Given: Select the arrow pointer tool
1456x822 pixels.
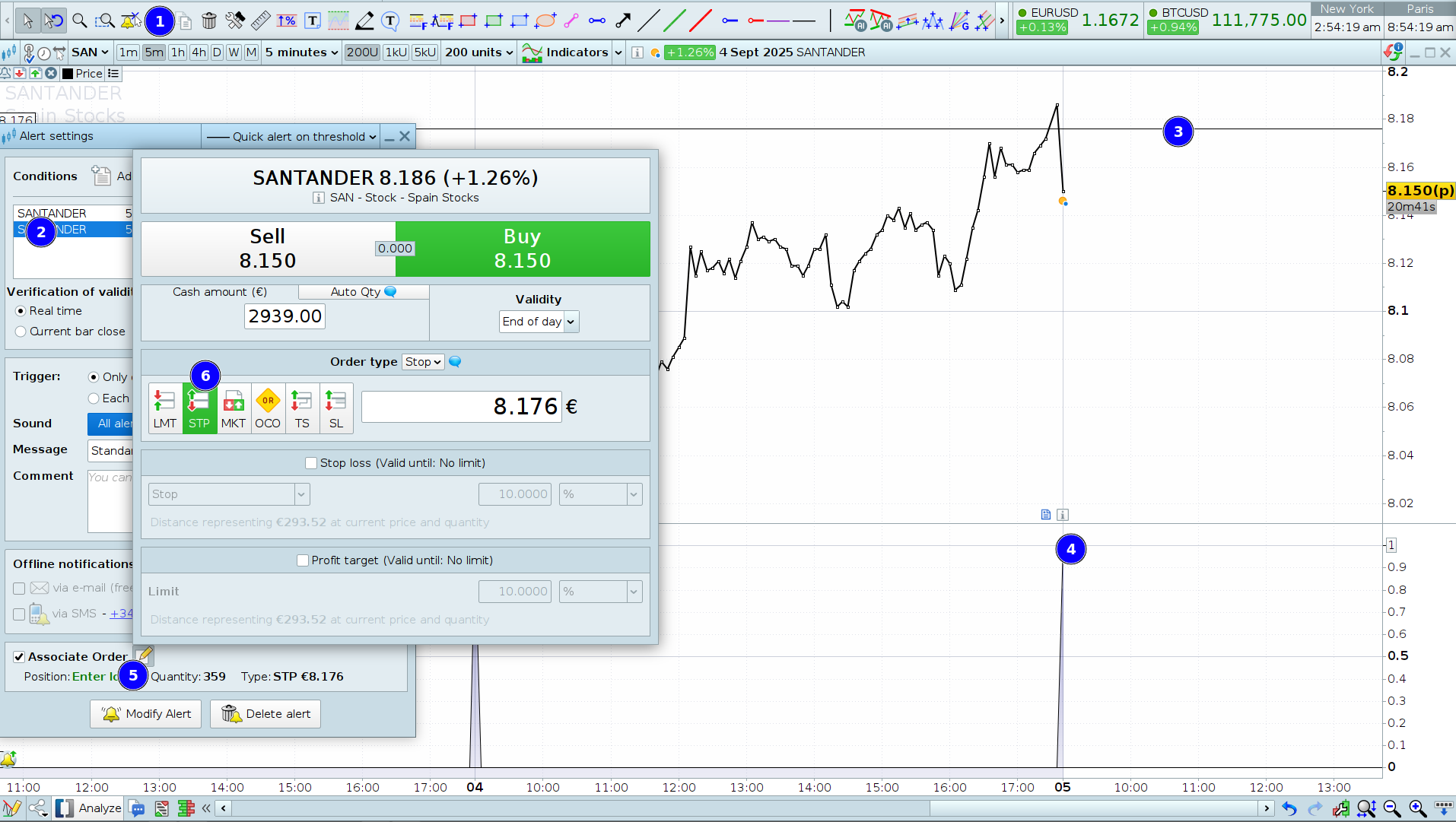Looking at the screenshot, I should [x=28, y=21].
